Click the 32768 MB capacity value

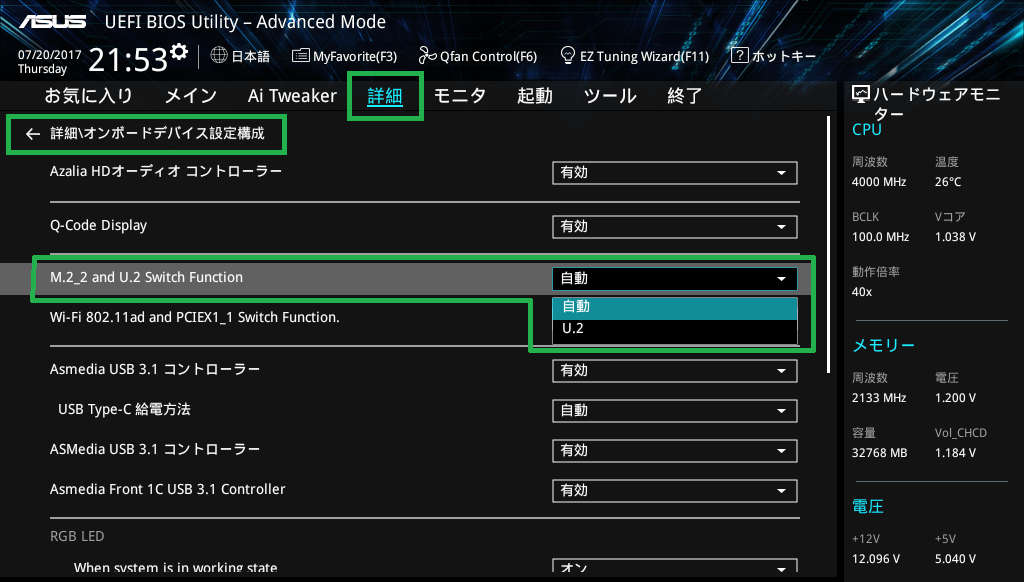pyautogui.click(x=880, y=453)
